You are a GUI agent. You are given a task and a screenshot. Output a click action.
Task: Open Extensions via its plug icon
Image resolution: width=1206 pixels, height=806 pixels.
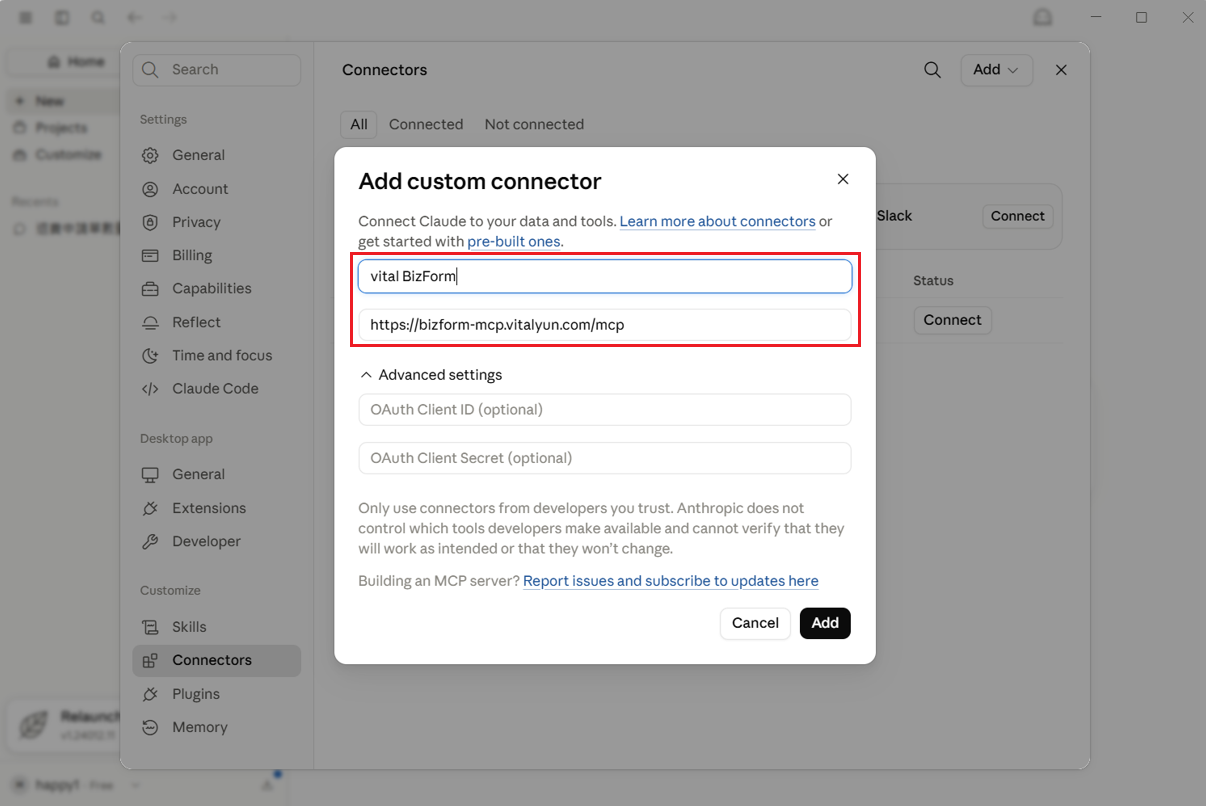[x=150, y=508]
